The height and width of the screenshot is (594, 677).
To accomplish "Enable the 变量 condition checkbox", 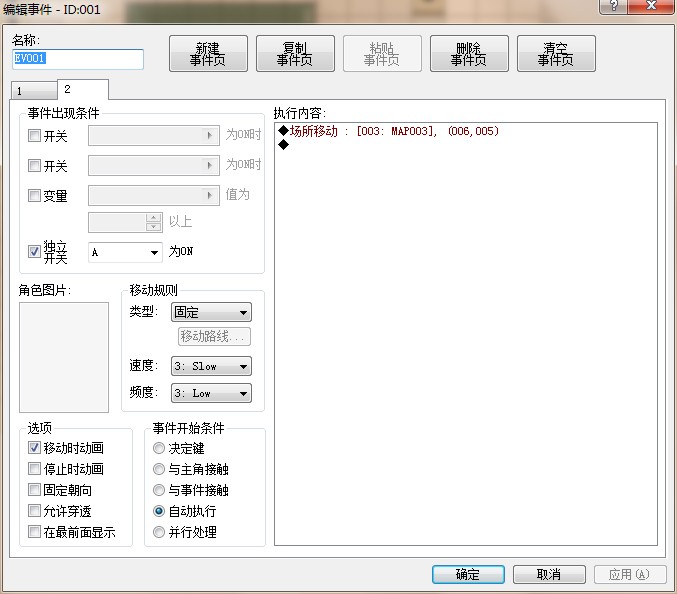I will point(34,196).
